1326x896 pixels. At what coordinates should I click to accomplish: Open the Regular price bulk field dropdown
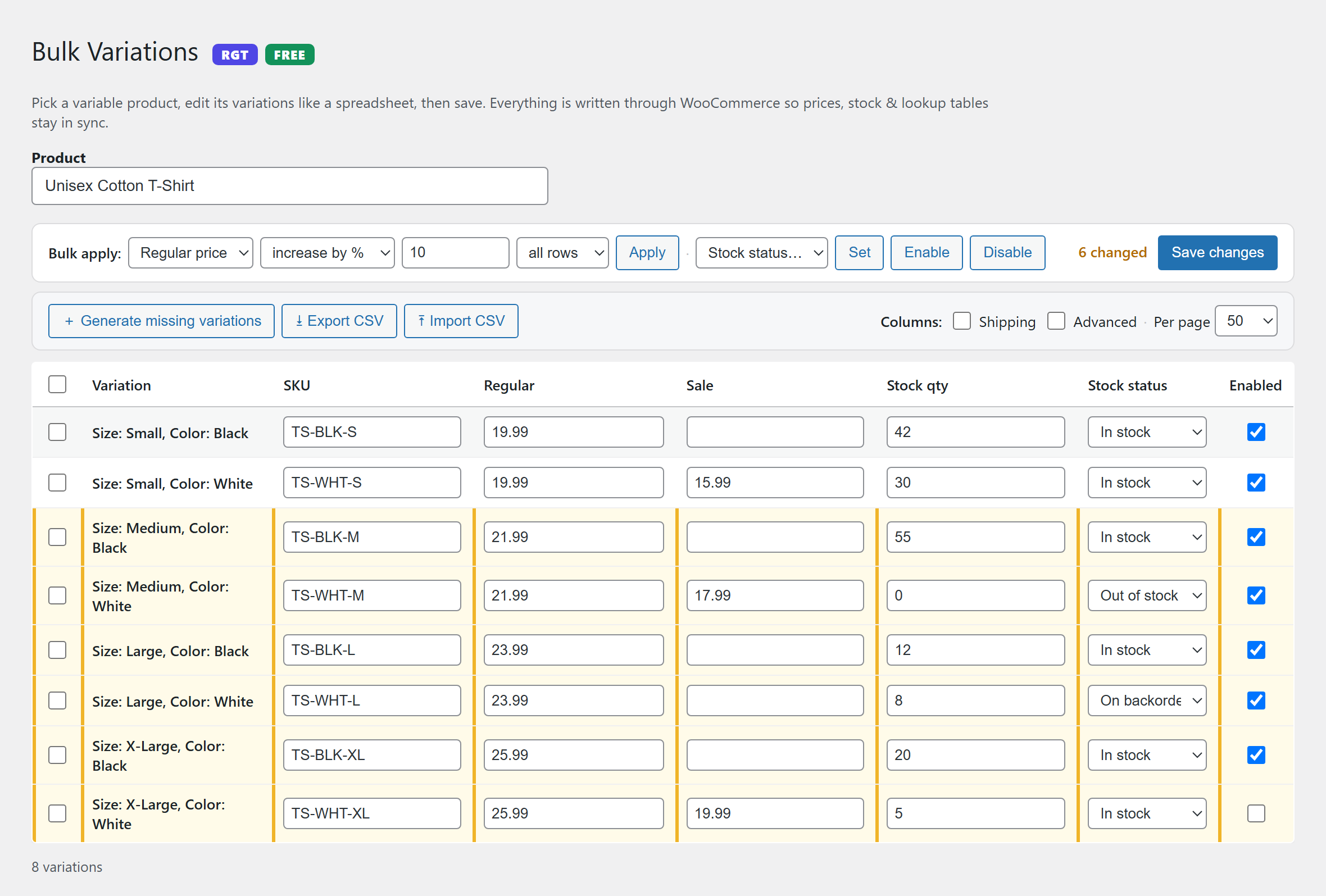(190, 253)
